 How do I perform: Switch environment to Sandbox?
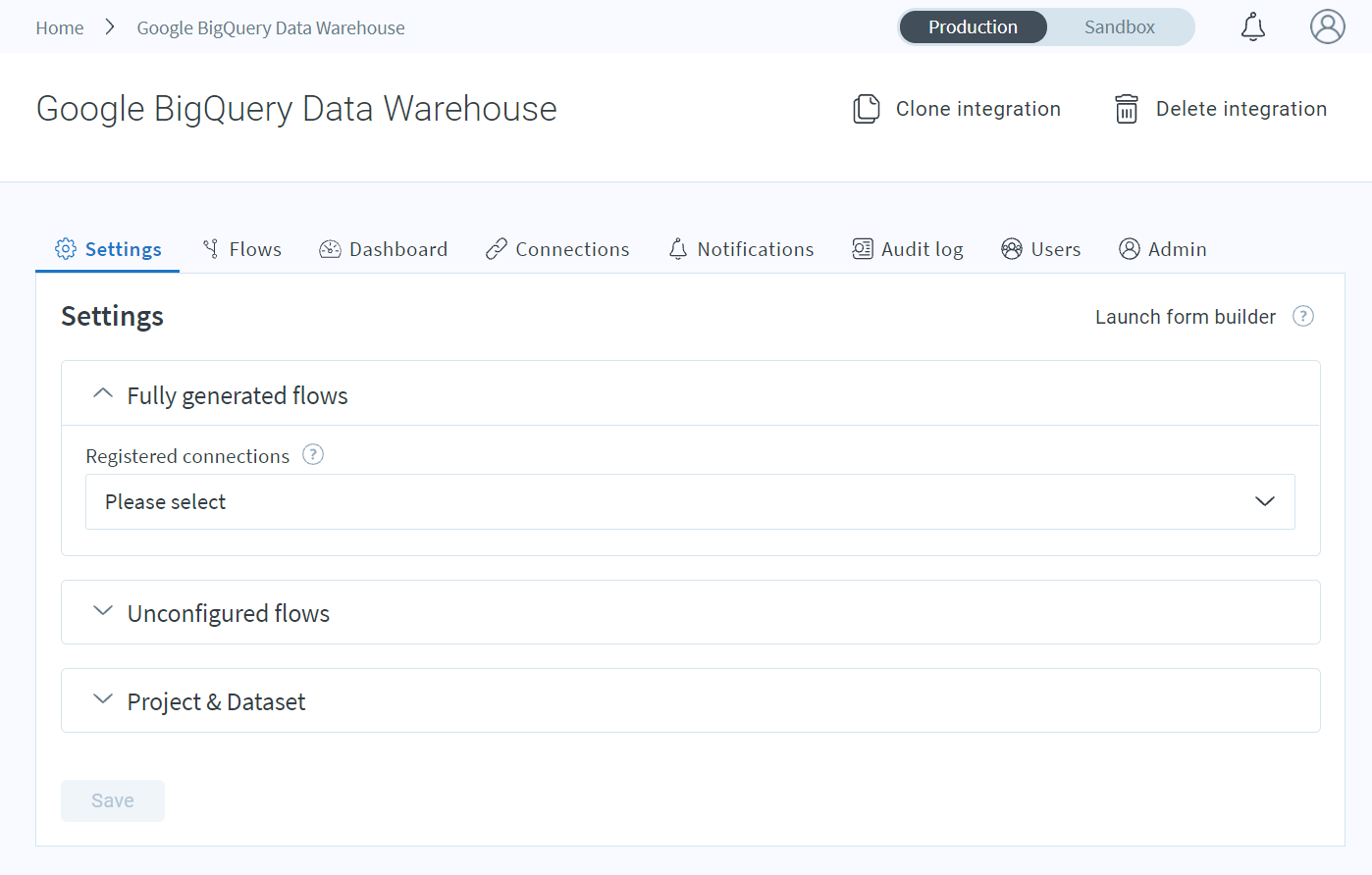[x=1119, y=27]
